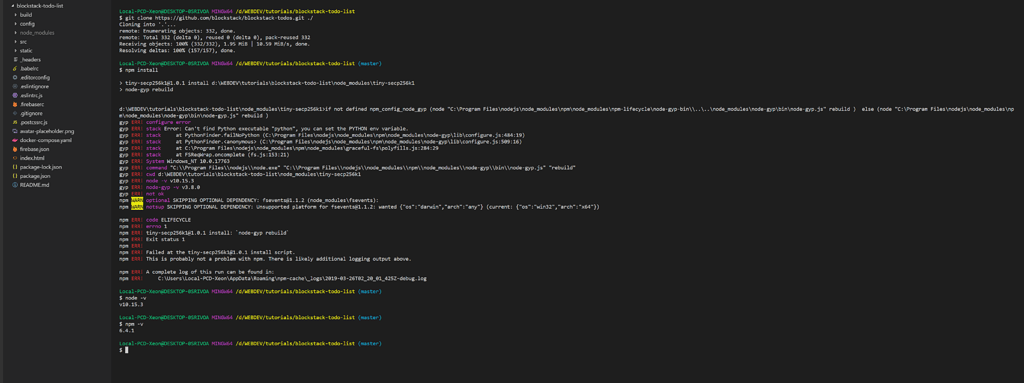Screen dimensions: 1024x383
Task: Expand the src folder arrow
Action: coord(15,41)
